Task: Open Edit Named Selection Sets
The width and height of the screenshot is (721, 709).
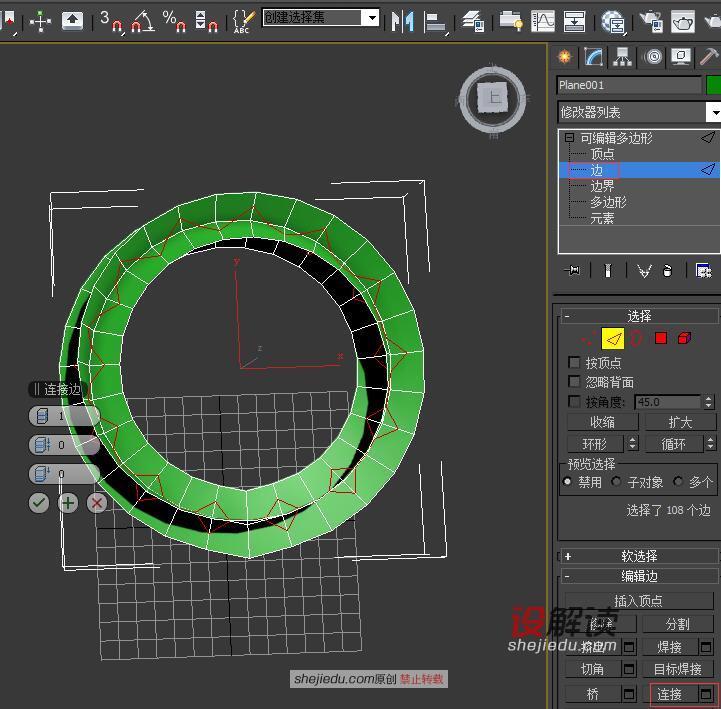Action: [243, 21]
